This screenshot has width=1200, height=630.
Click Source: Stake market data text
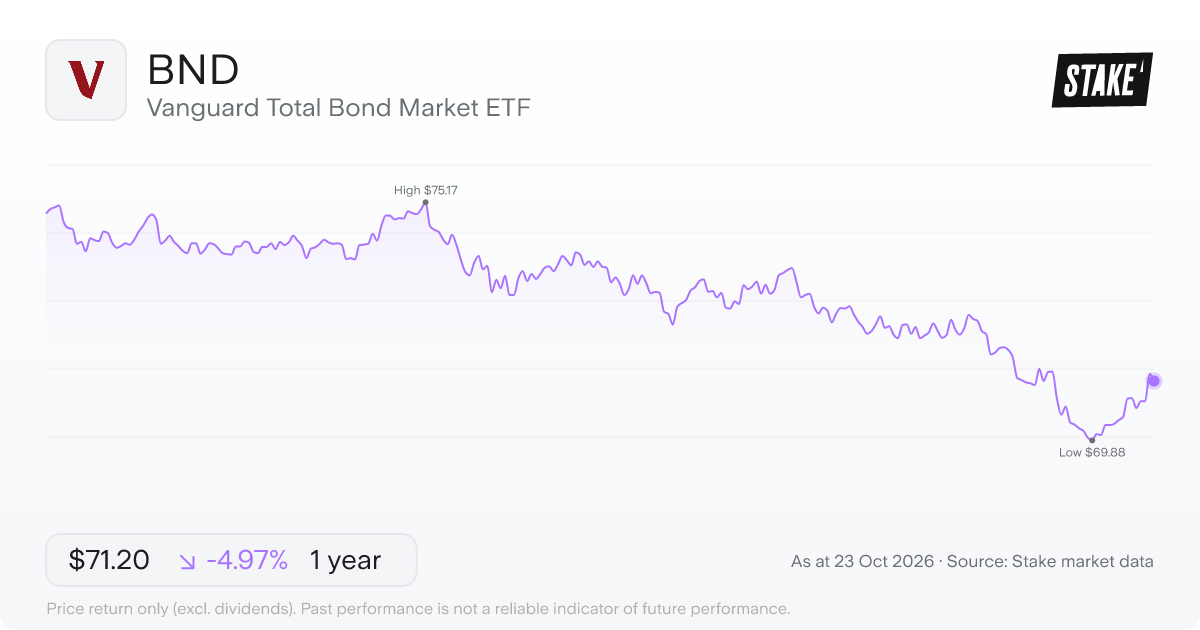[x=1051, y=561]
